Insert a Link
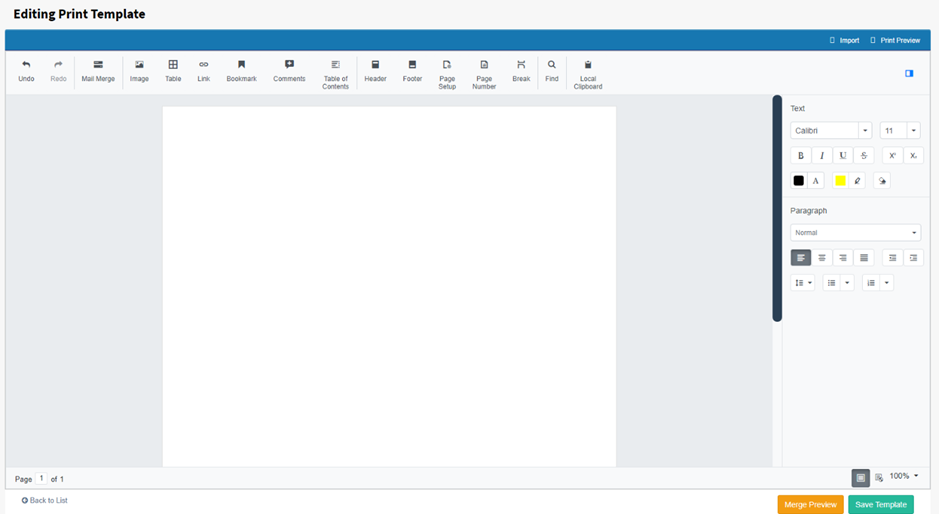The image size is (939, 514). coord(204,71)
